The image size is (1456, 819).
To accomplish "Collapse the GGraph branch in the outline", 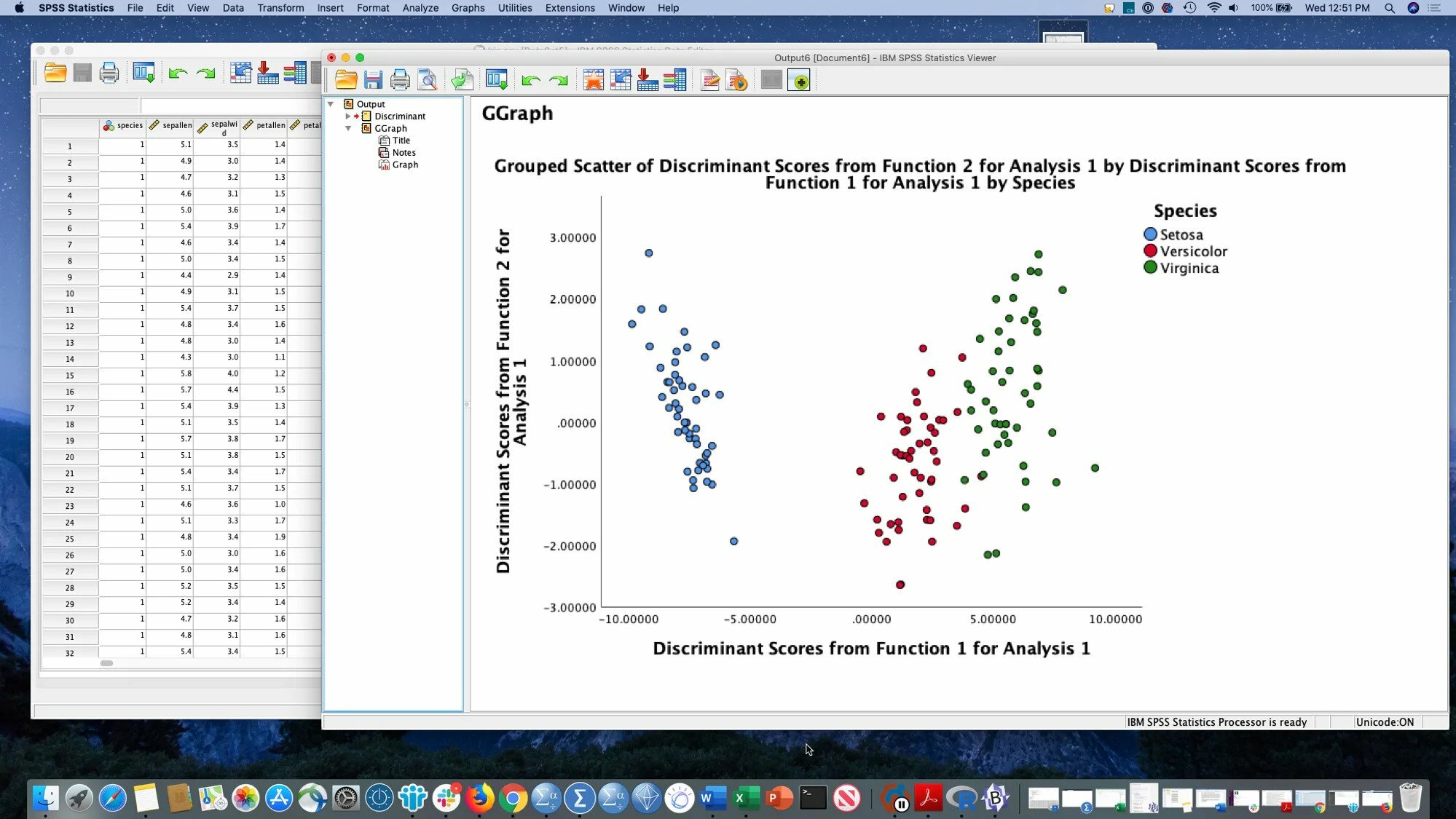I will 349,128.
